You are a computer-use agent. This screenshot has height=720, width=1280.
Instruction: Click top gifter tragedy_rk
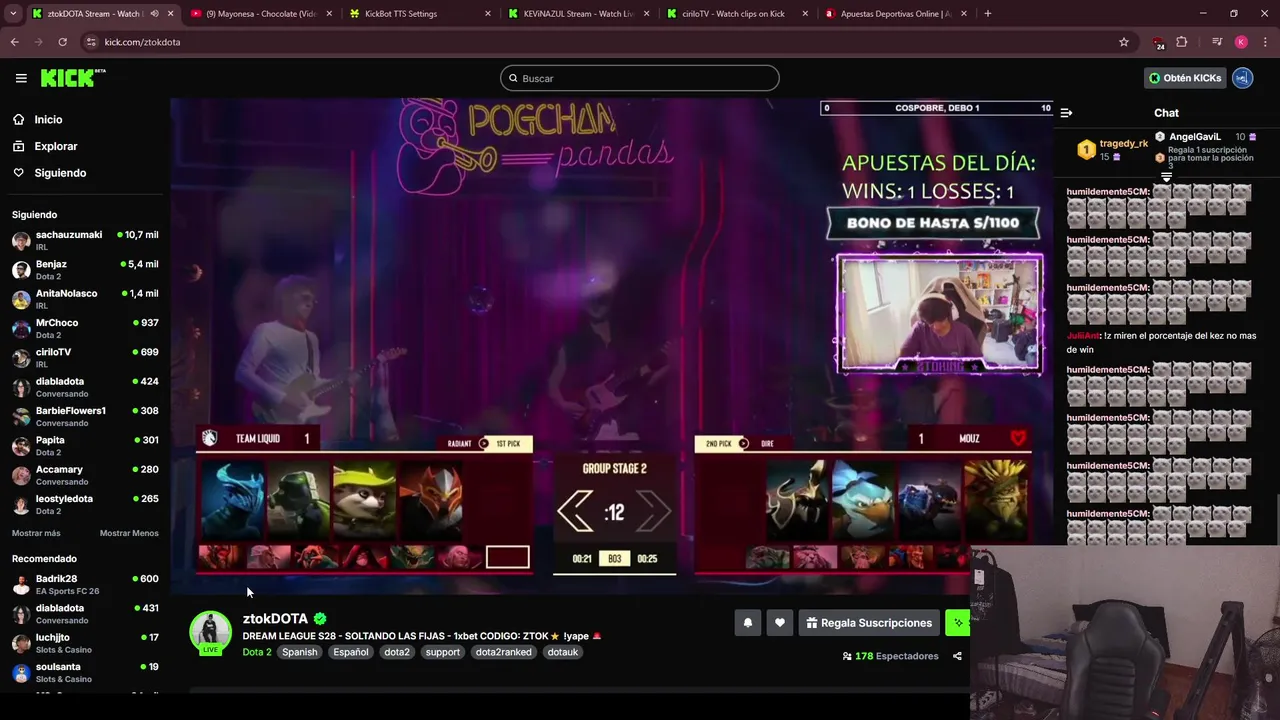point(1110,149)
